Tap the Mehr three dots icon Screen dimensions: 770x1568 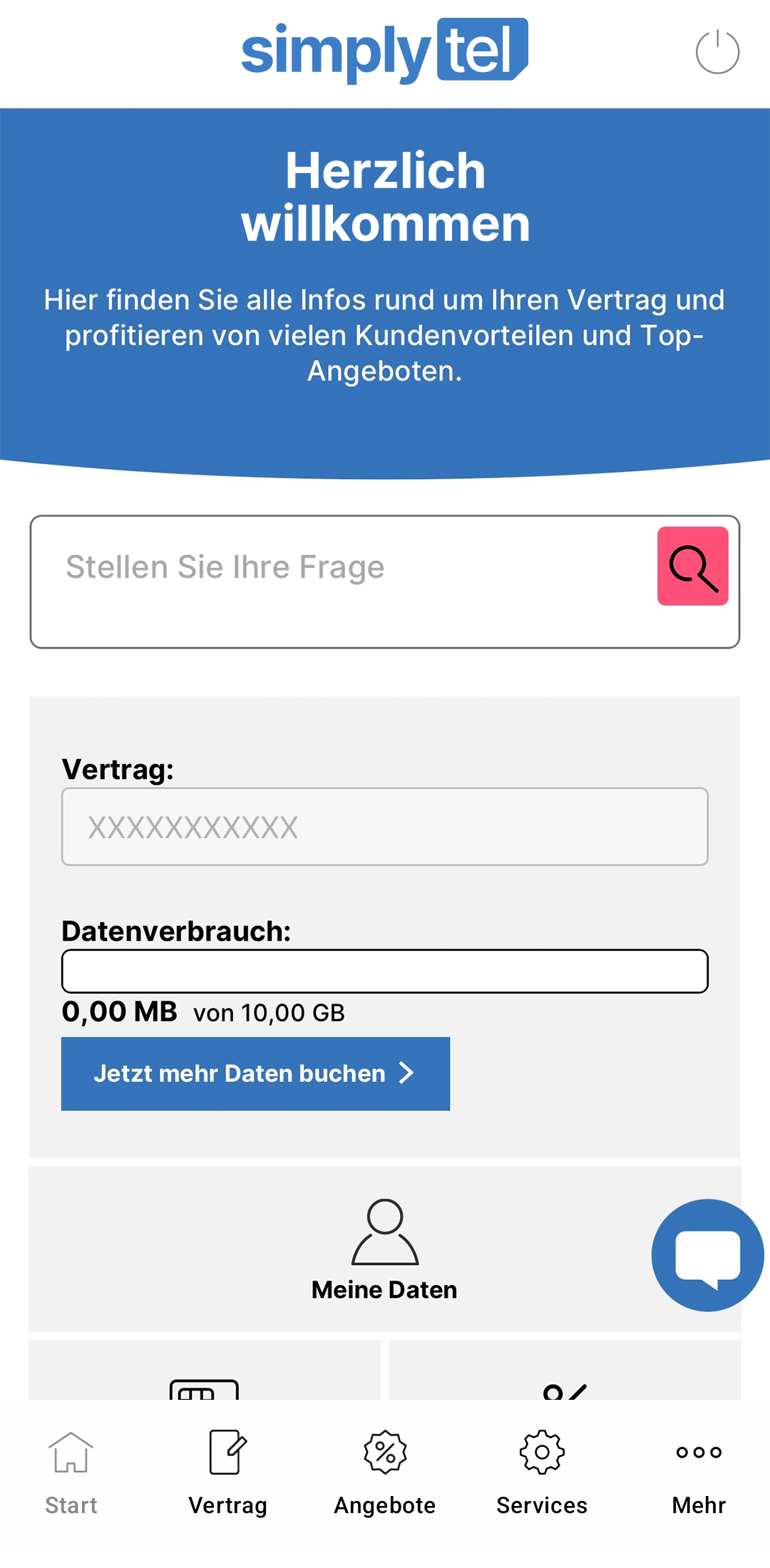tap(699, 1452)
